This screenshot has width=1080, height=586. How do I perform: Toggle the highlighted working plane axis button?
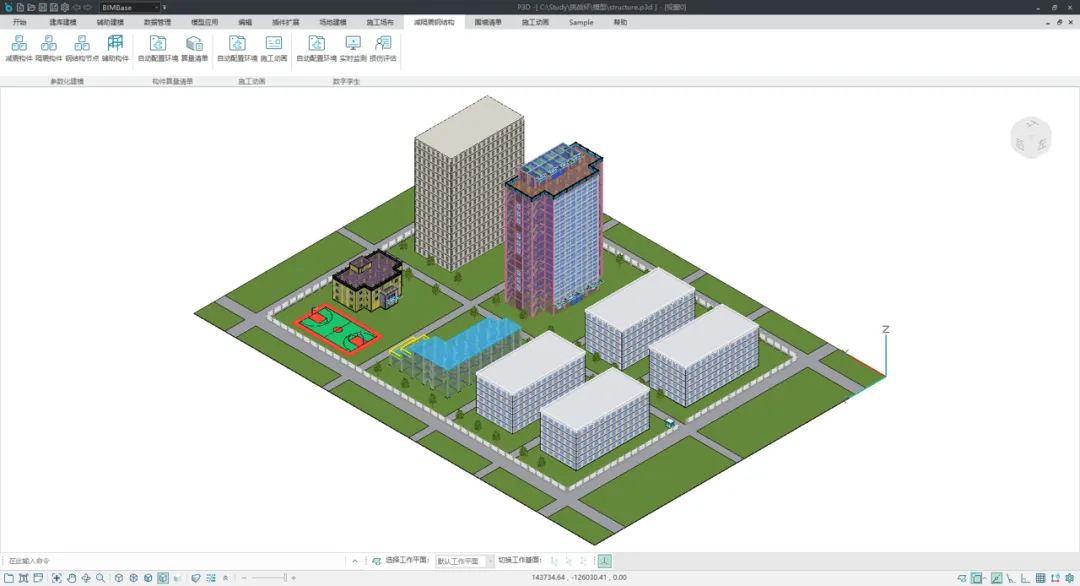(605, 561)
